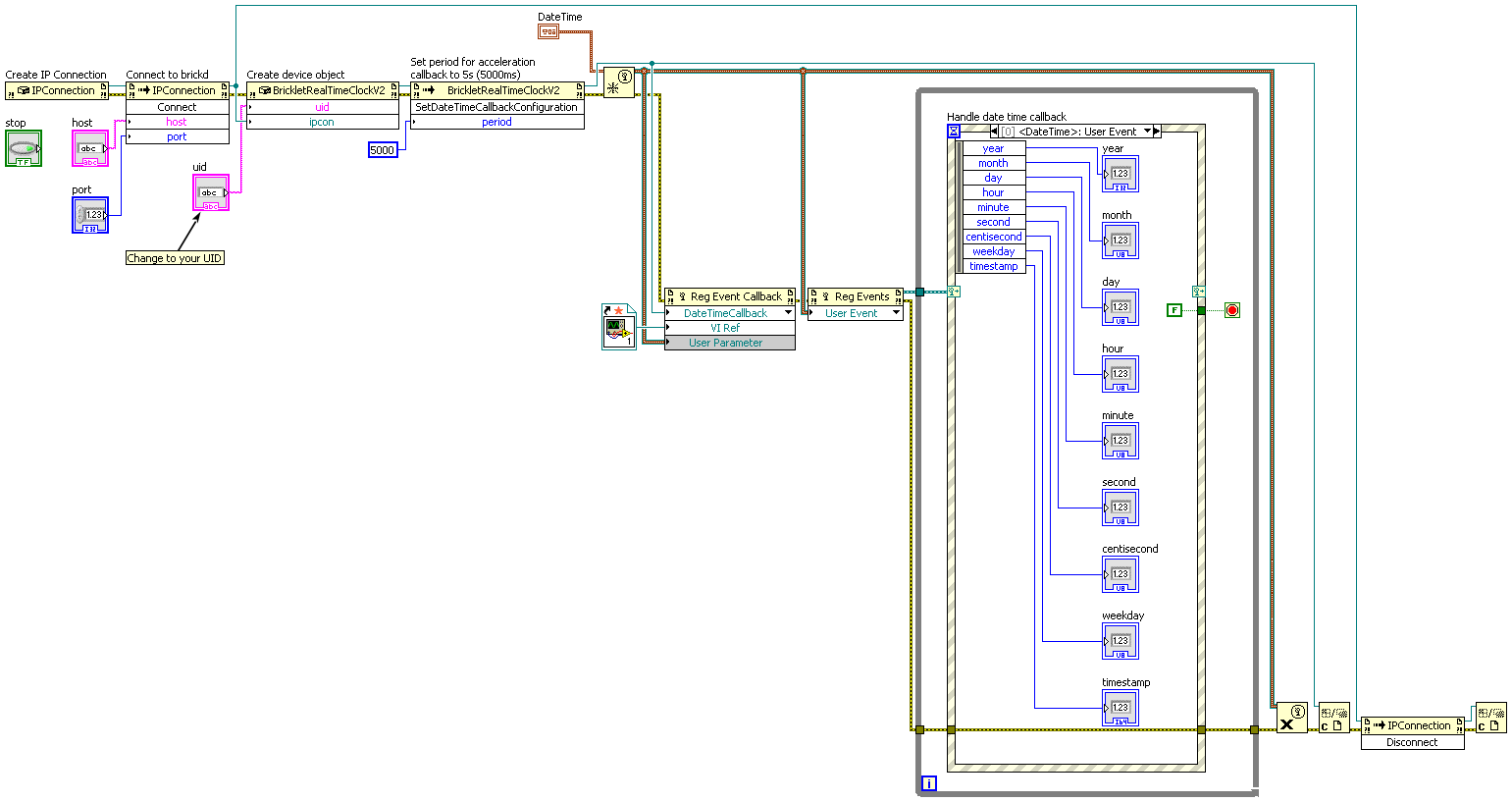Image resolution: width=1512 pixels, height=802 pixels.
Task: Click the IPConnection Disconnect invoke node
Action: tap(1412, 733)
